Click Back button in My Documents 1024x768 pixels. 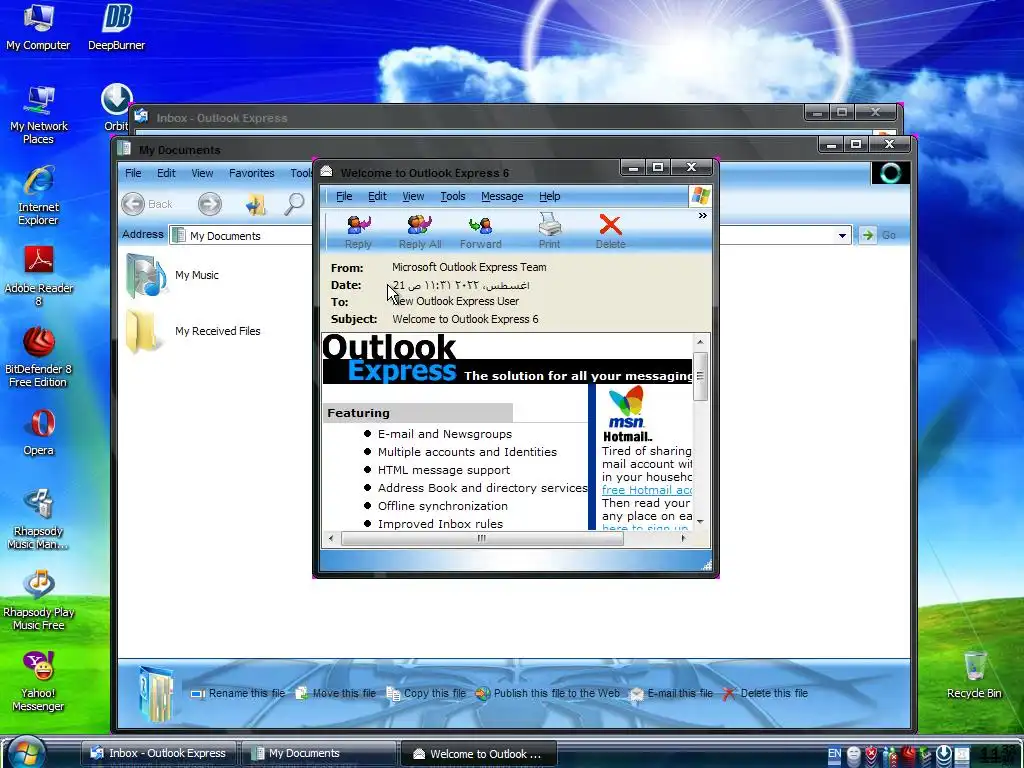147,204
